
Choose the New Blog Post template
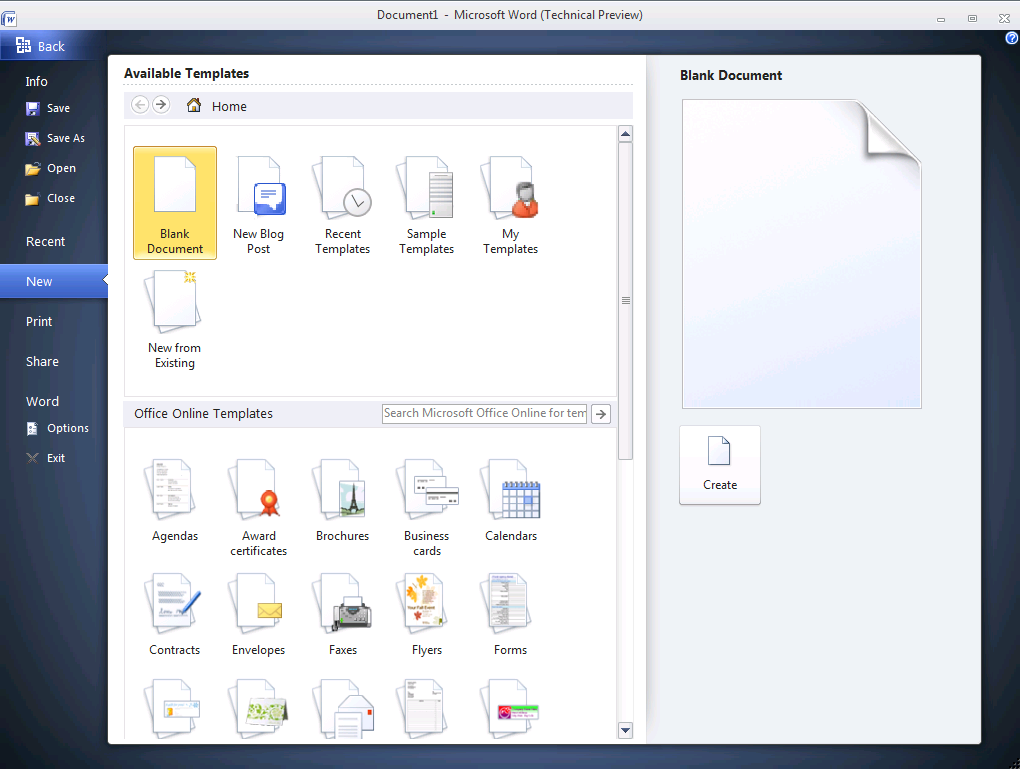[258, 204]
